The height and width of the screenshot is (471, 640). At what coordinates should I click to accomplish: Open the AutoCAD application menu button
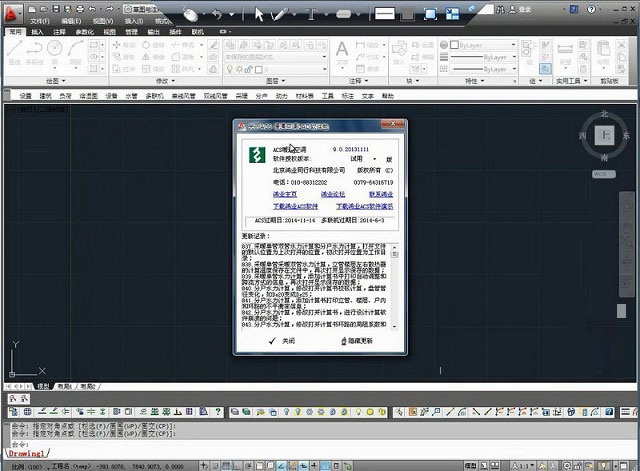point(13,13)
